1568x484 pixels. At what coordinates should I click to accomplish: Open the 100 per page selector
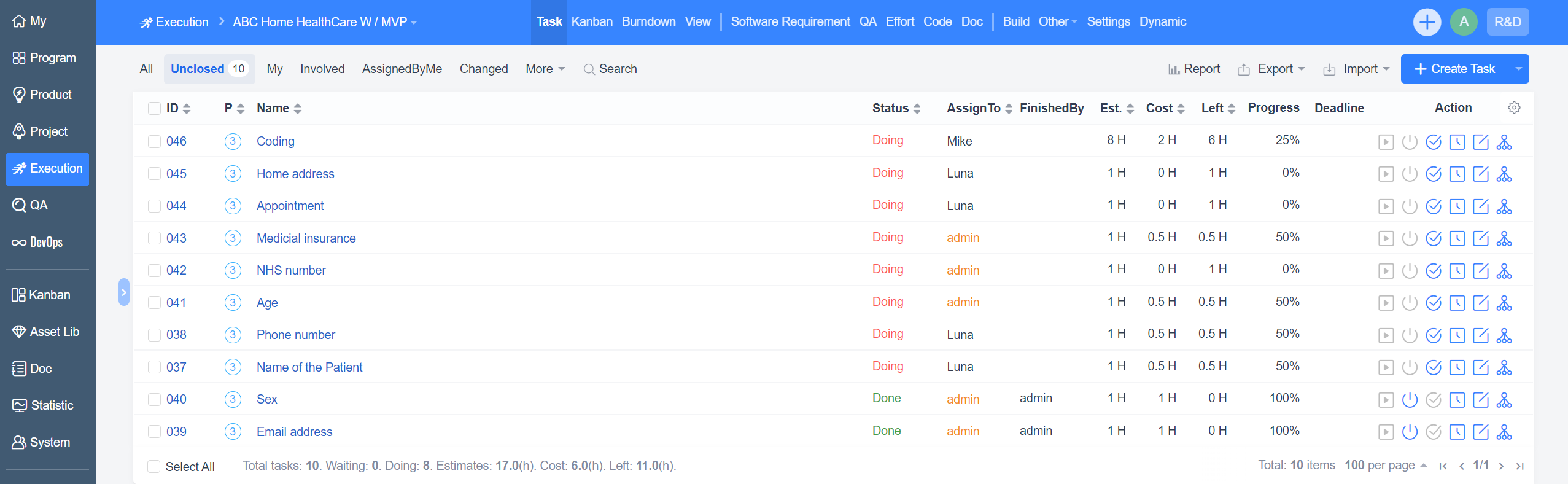tap(1384, 466)
